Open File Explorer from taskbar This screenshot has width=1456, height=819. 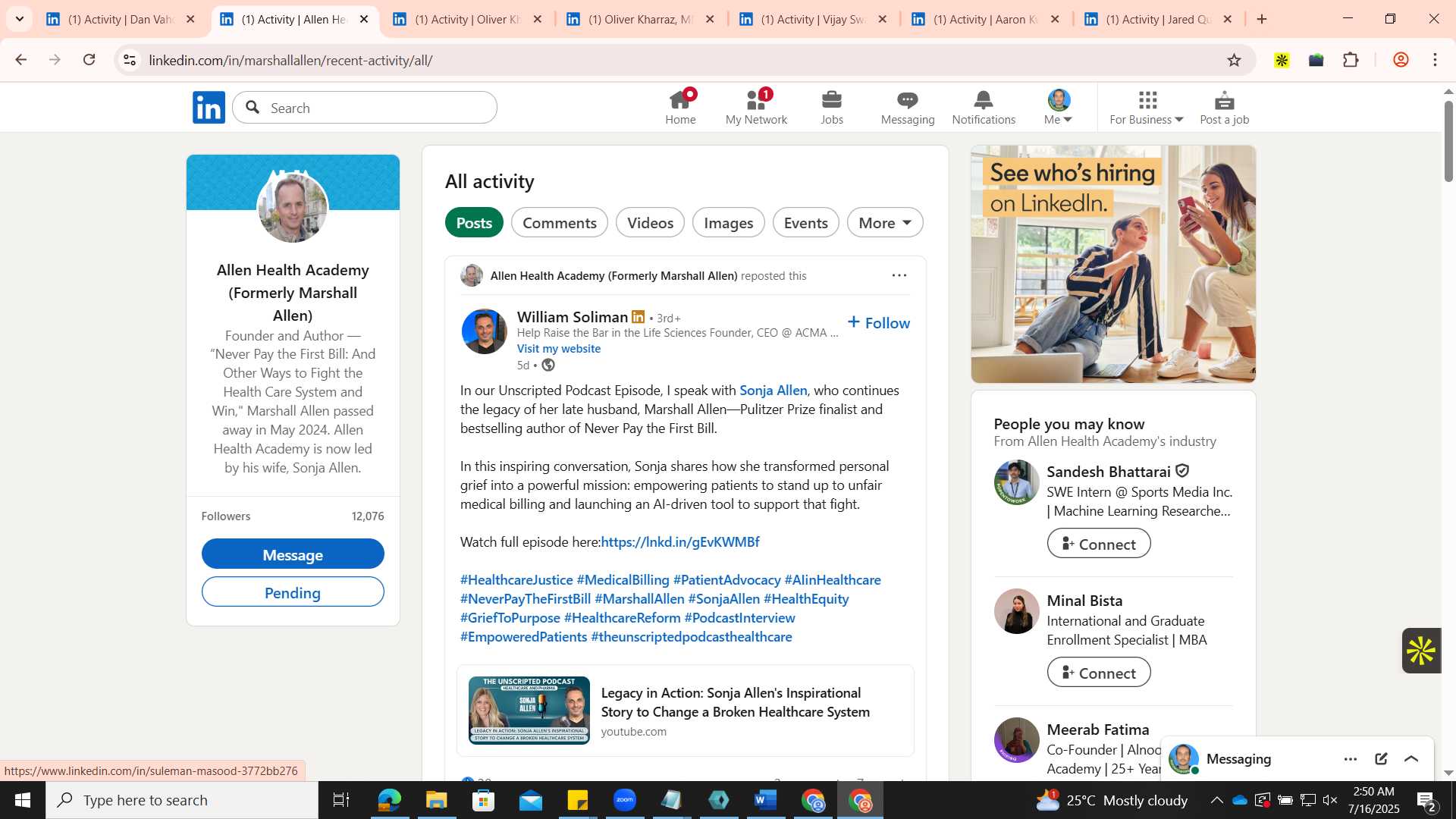coord(436,800)
